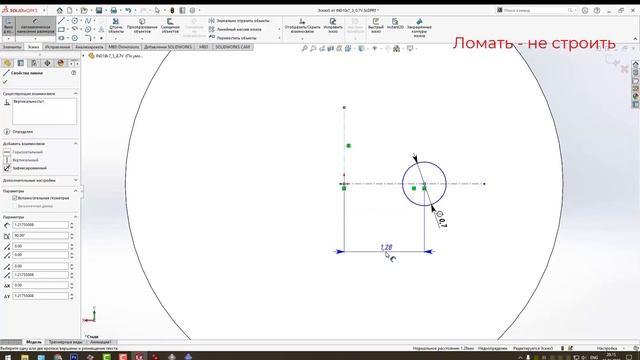The width and height of the screenshot is (640, 360).
Task: Open Options gear icon in top toolbar
Action: click(192, 10)
